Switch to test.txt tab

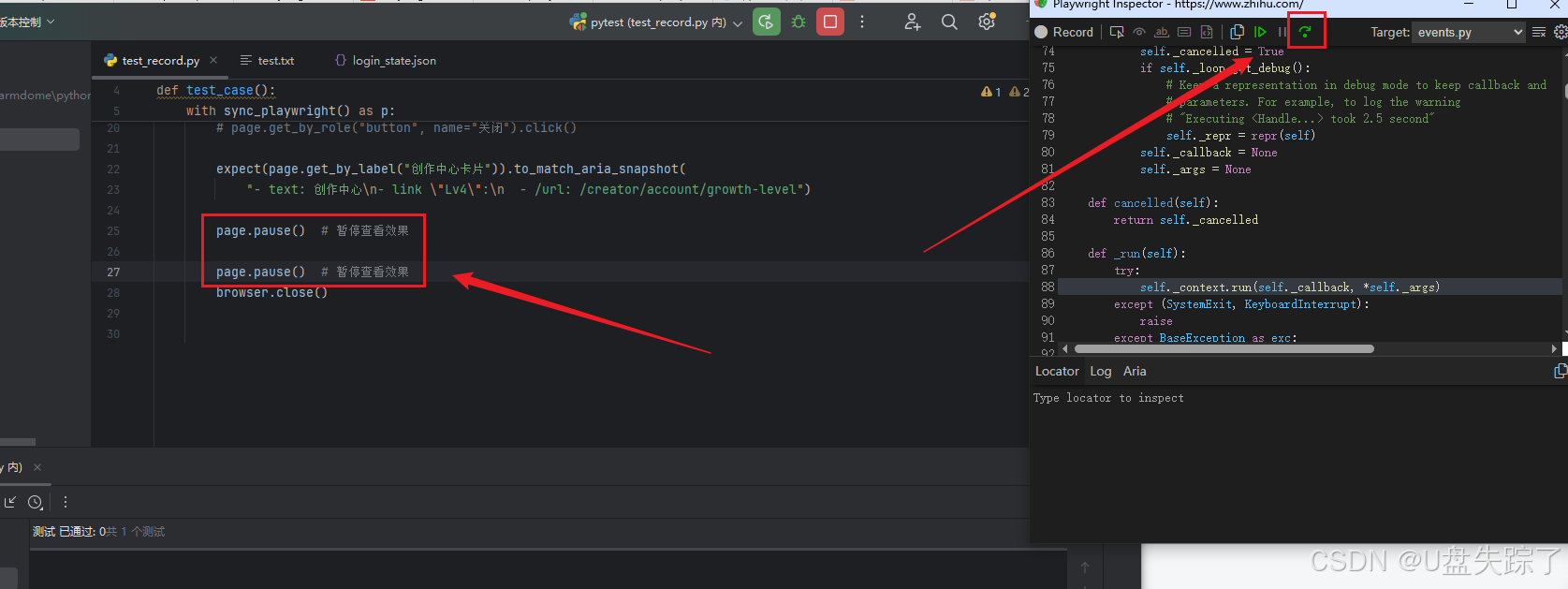click(267, 60)
